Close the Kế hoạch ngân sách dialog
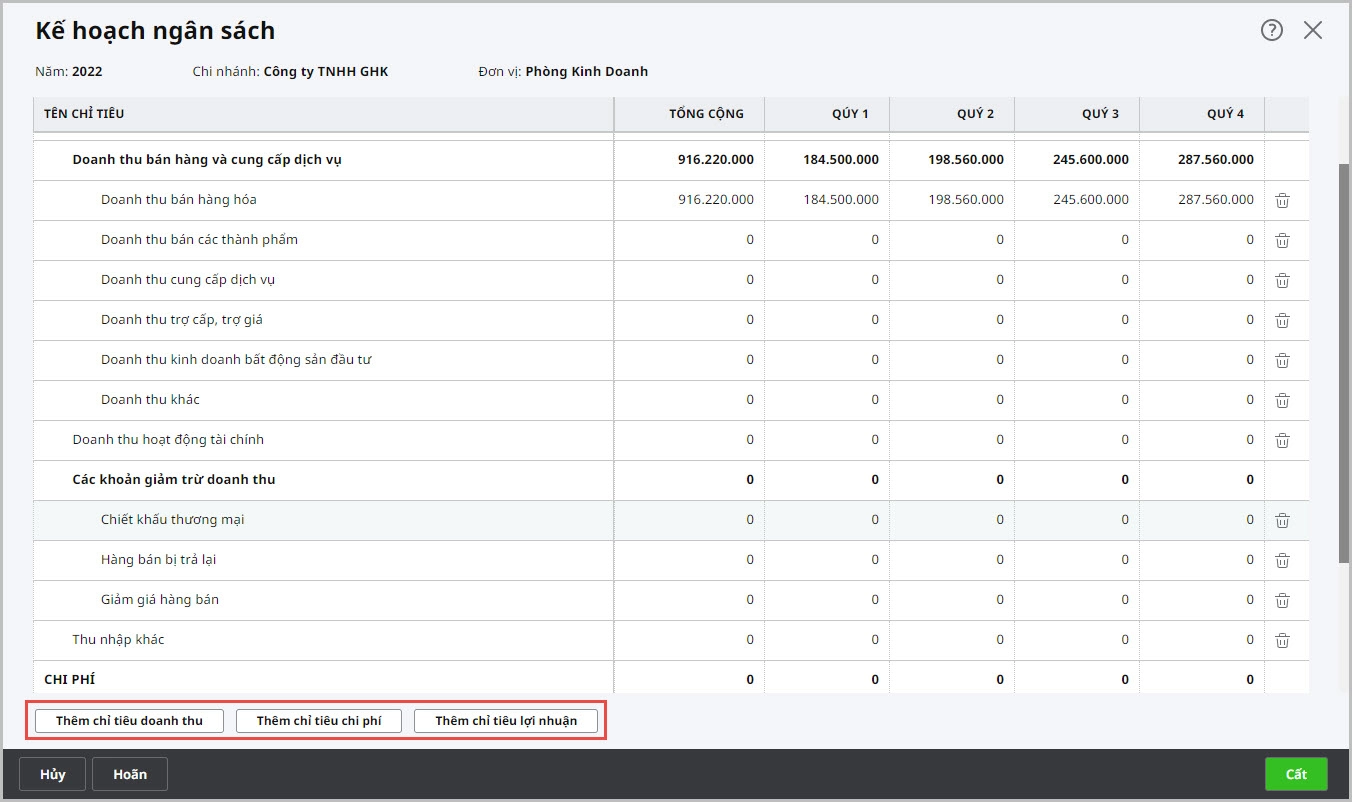 (1313, 30)
